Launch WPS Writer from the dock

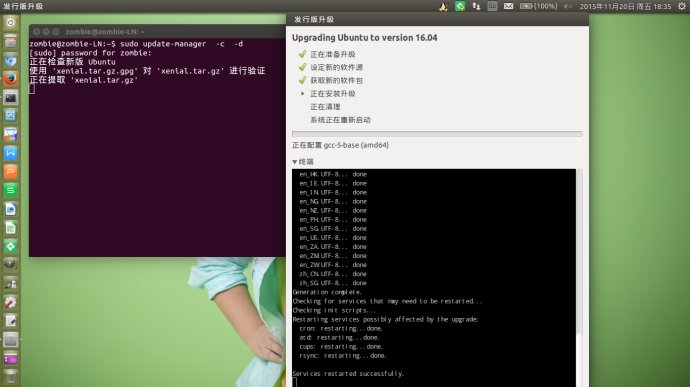11,153
